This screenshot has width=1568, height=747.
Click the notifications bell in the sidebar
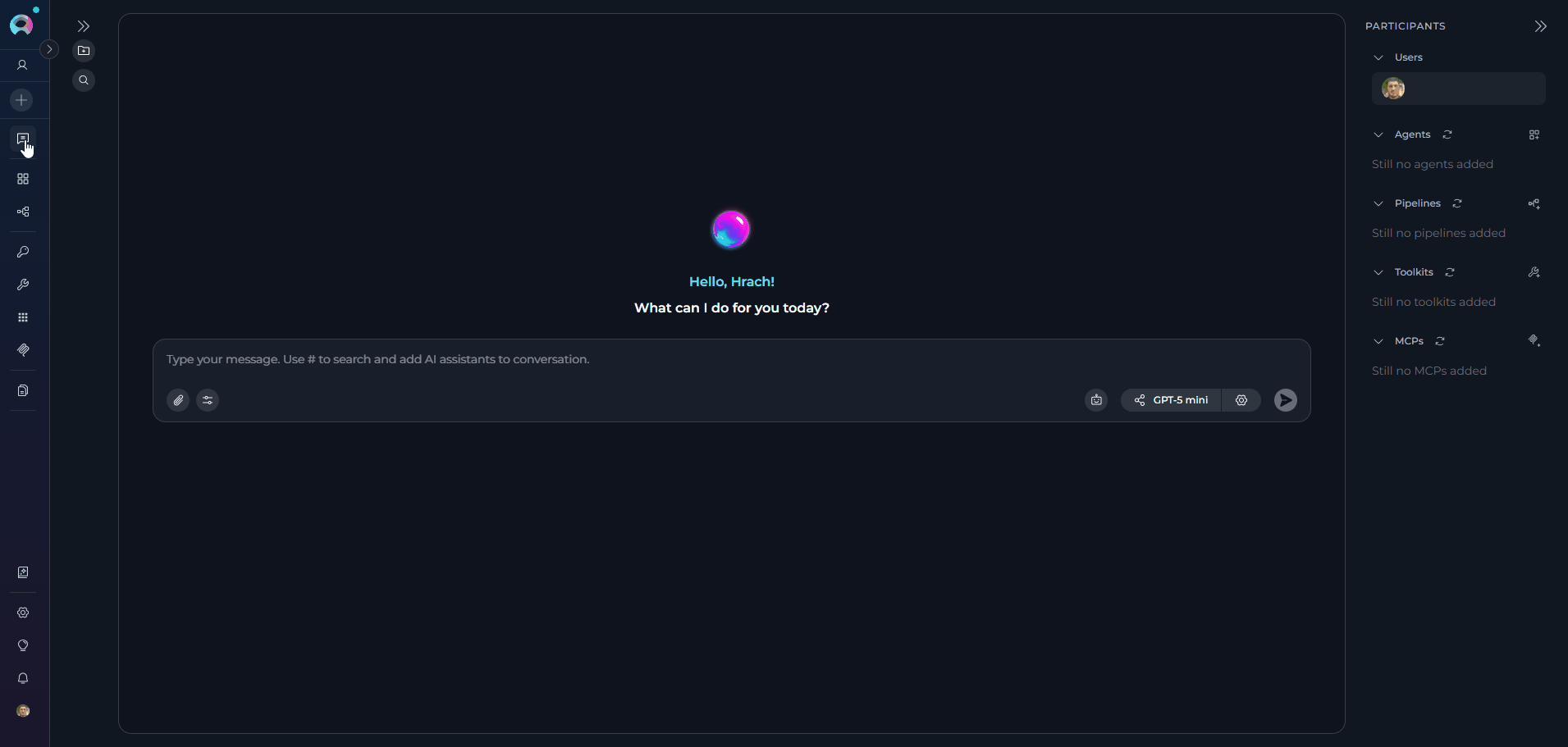click(22, 678)
